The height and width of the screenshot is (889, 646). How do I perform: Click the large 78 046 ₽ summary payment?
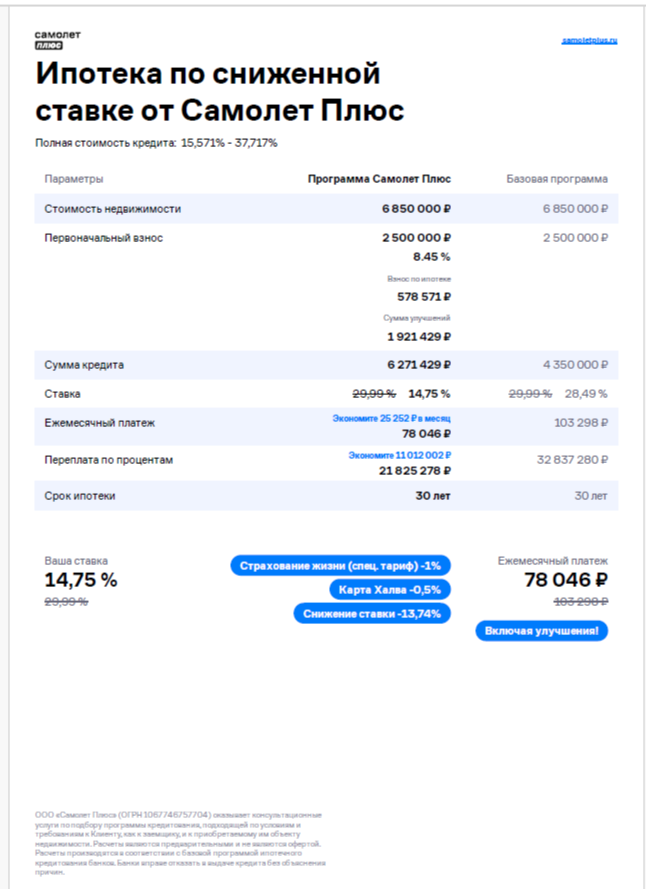(x=566, y=581)
